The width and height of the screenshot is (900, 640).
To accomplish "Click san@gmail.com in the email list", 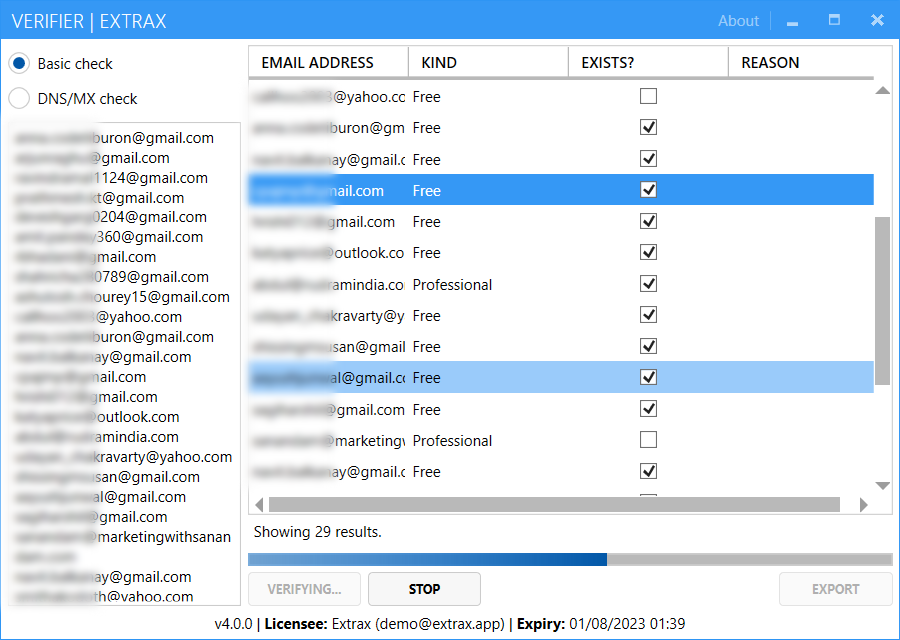I will [x=107, y=477].
